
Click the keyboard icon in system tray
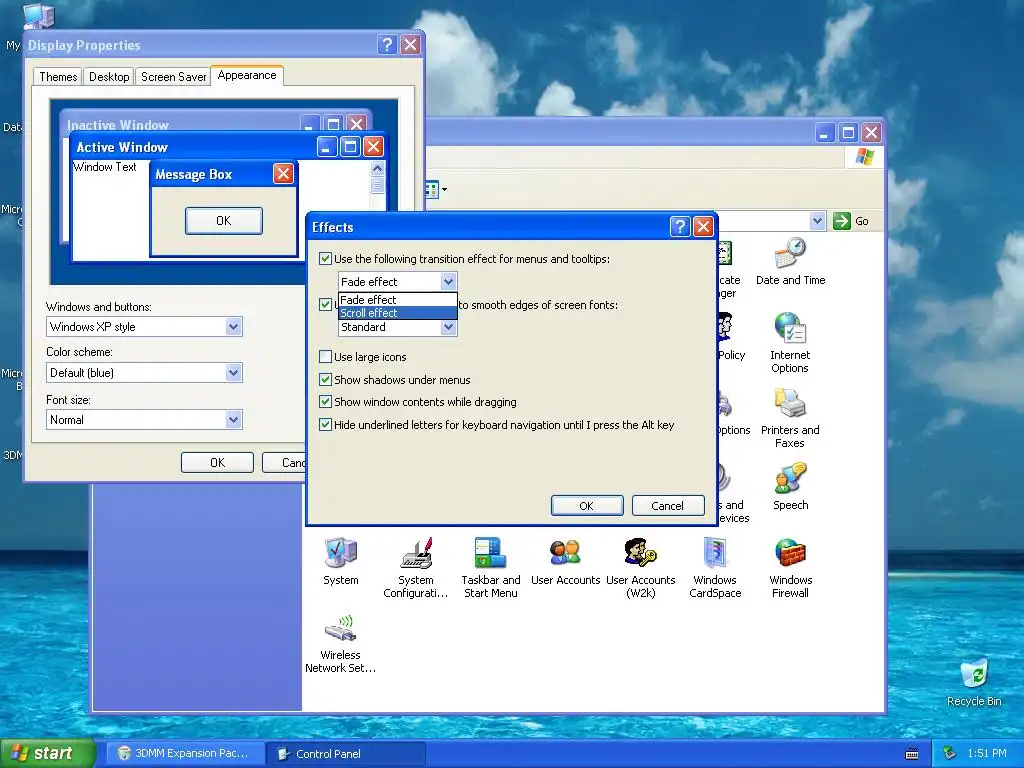[912, 754]
